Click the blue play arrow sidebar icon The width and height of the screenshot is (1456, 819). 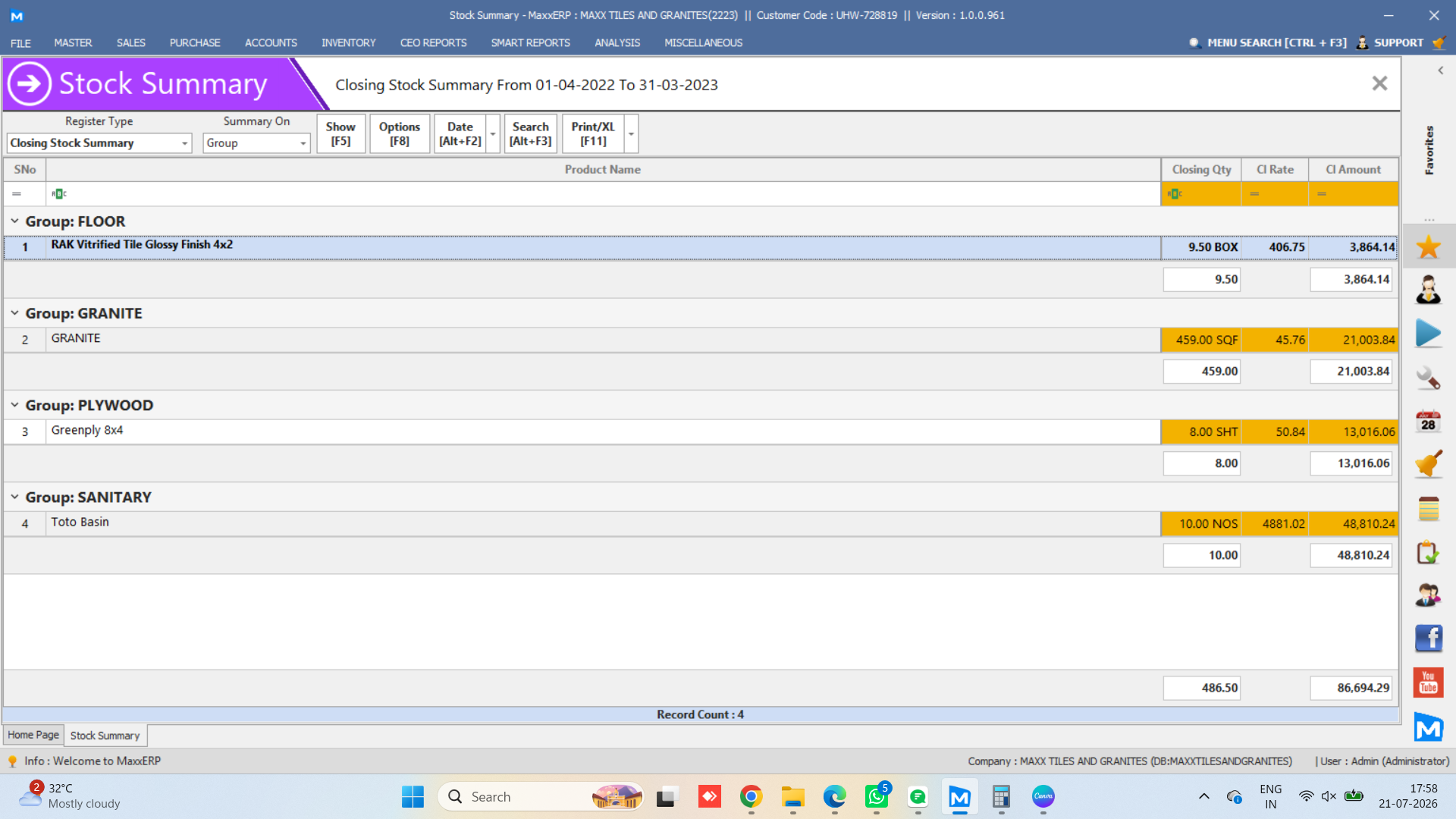(x=1429, y=334)
